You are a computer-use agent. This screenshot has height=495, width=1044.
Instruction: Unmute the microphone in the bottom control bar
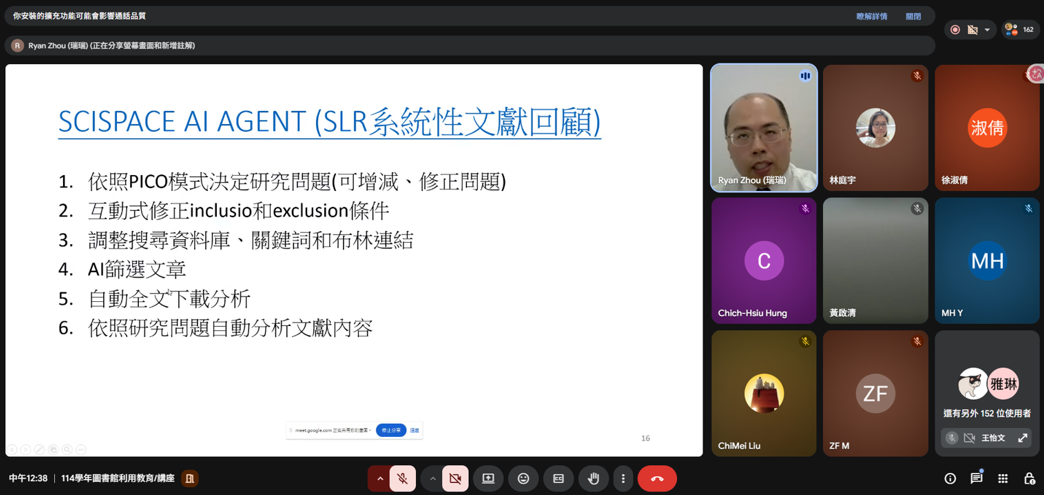tap(403, 478)
